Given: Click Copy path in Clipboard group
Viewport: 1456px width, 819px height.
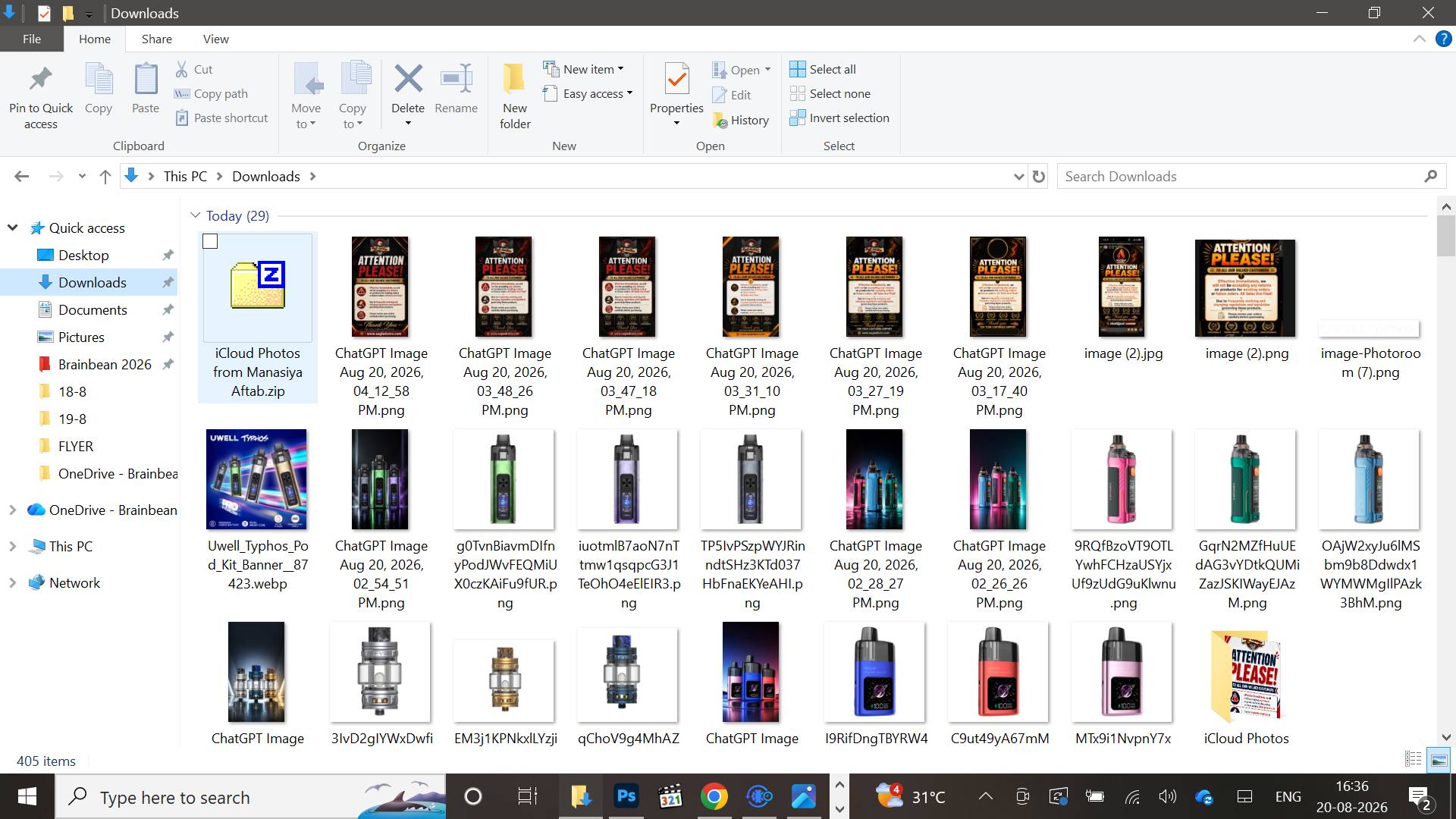Looking at the screenshot, I should point(211,93).
